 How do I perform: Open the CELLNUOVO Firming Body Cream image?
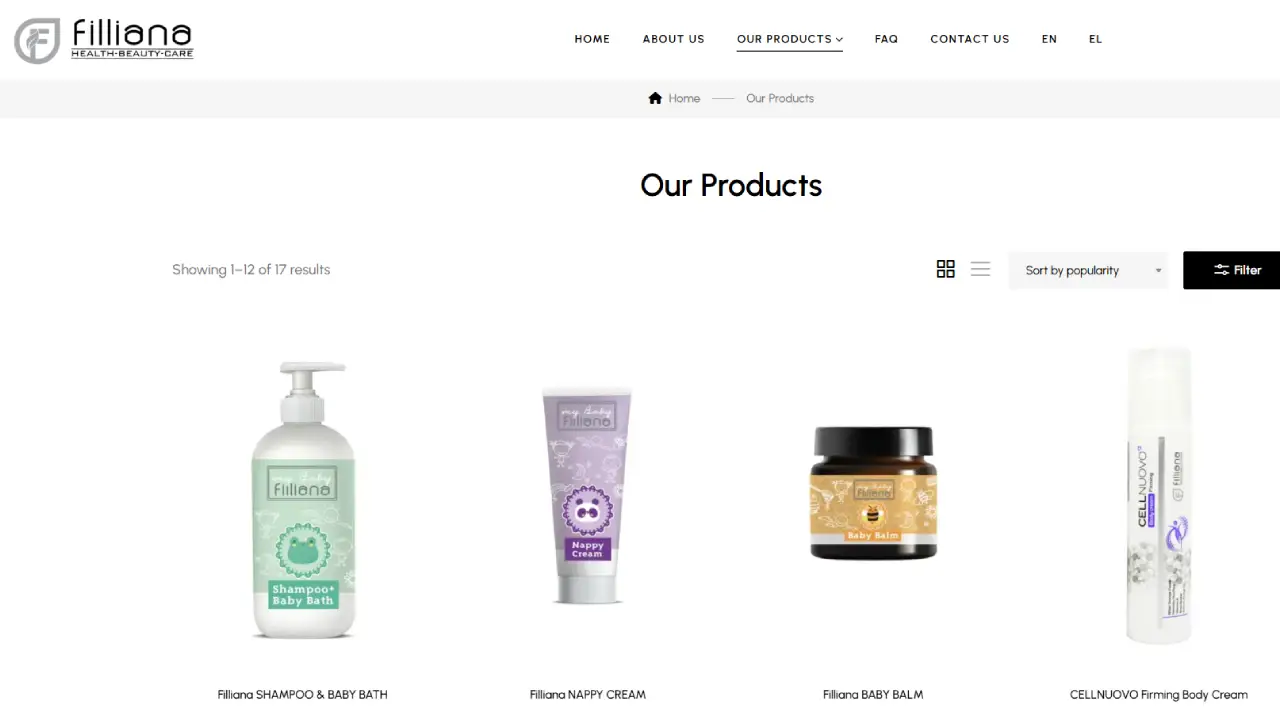click(1159, 495)
